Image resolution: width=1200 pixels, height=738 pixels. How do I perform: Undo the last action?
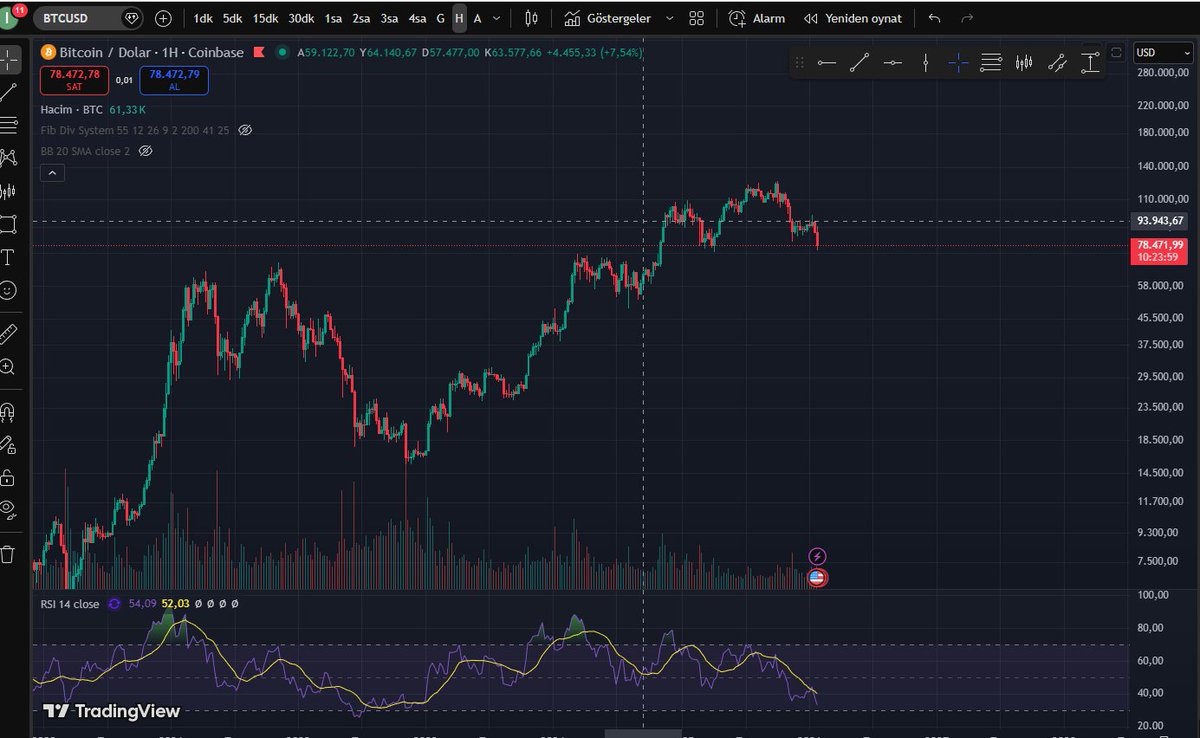click(x=934, y=18)
